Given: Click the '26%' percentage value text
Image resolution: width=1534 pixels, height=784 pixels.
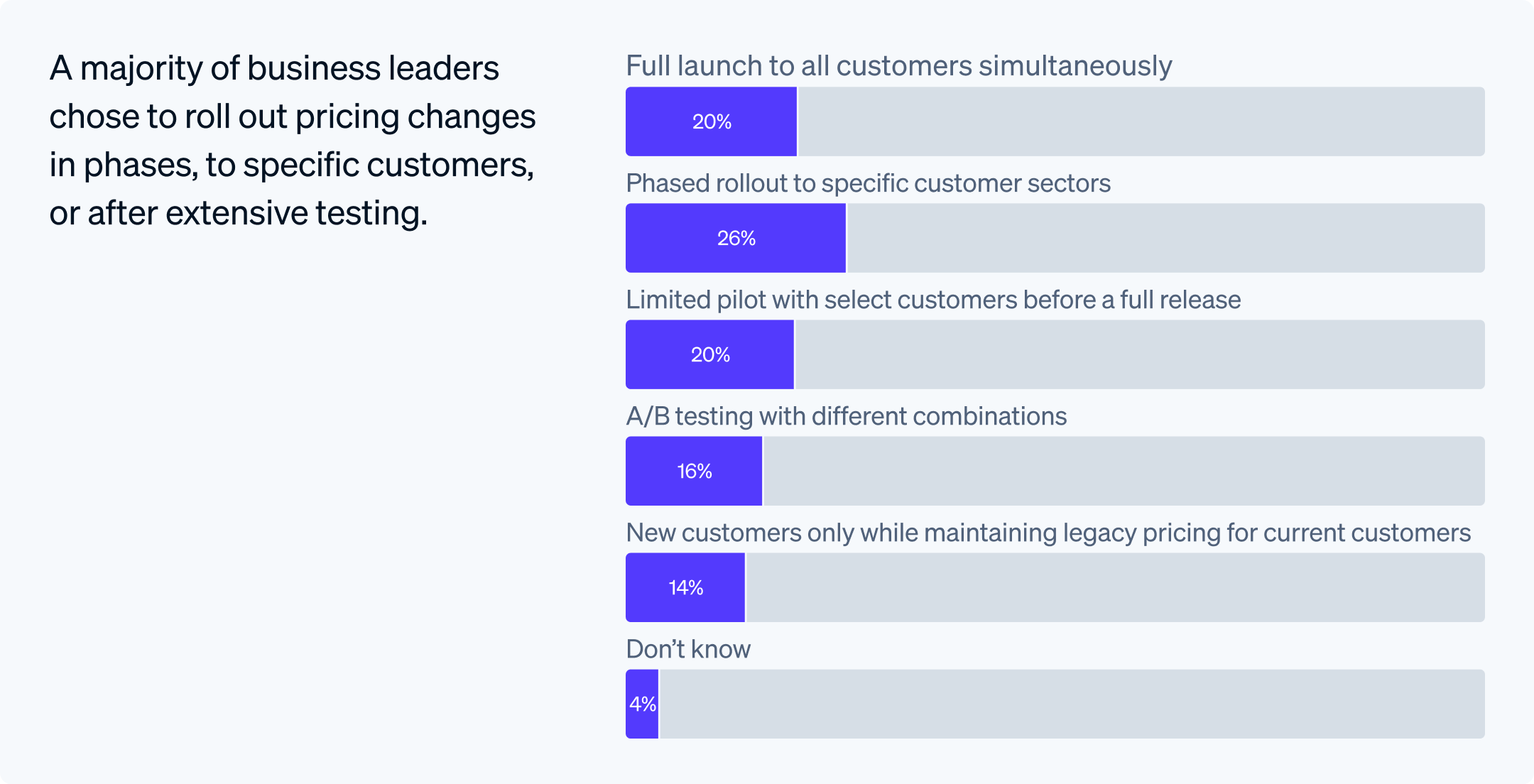Looking at the screenshot, I should 736,238.
